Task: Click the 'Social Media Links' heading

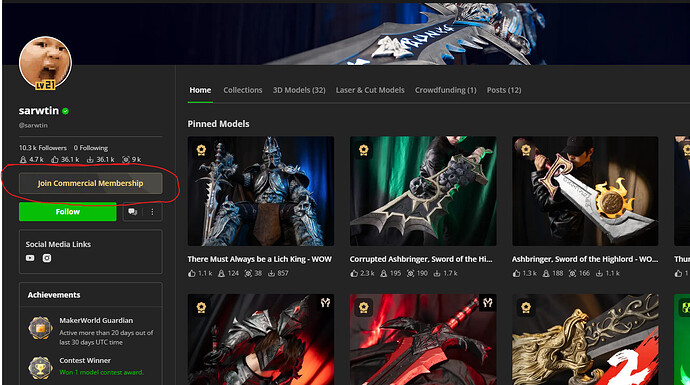Action: tap(58, 244)
